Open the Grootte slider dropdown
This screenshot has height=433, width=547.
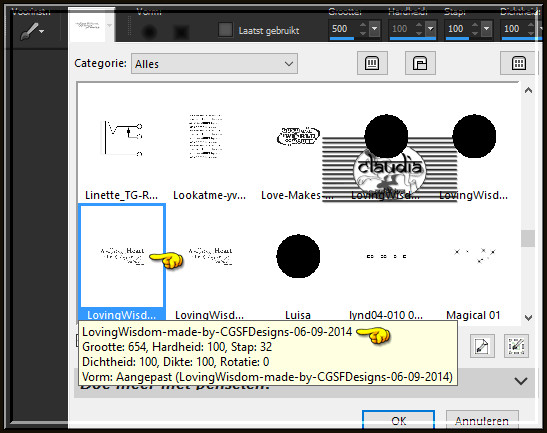[x=375, y=29]
